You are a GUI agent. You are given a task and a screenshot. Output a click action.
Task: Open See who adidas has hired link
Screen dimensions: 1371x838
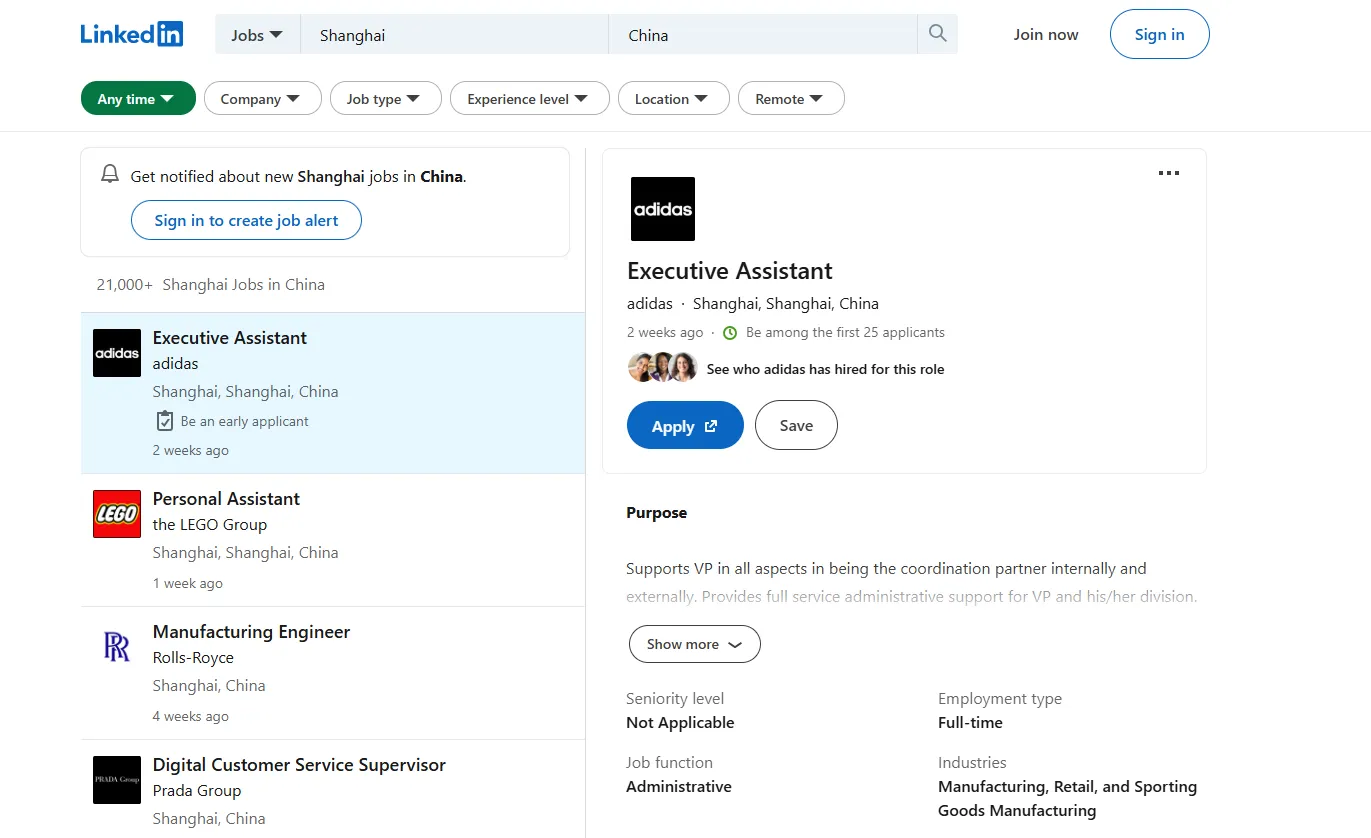pyautogui.click(x=825, y=369)
